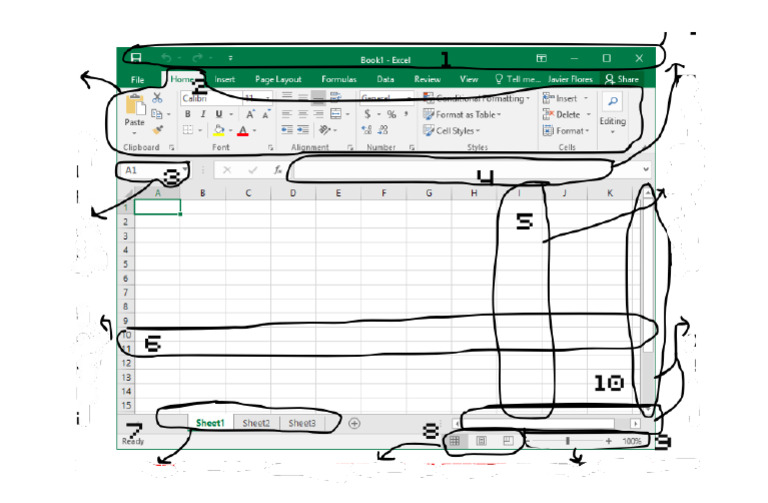Image resolution: width=768 pixels, height=503 pixels.
Task: Click Format in the Cells group
Action: [566, 131]
